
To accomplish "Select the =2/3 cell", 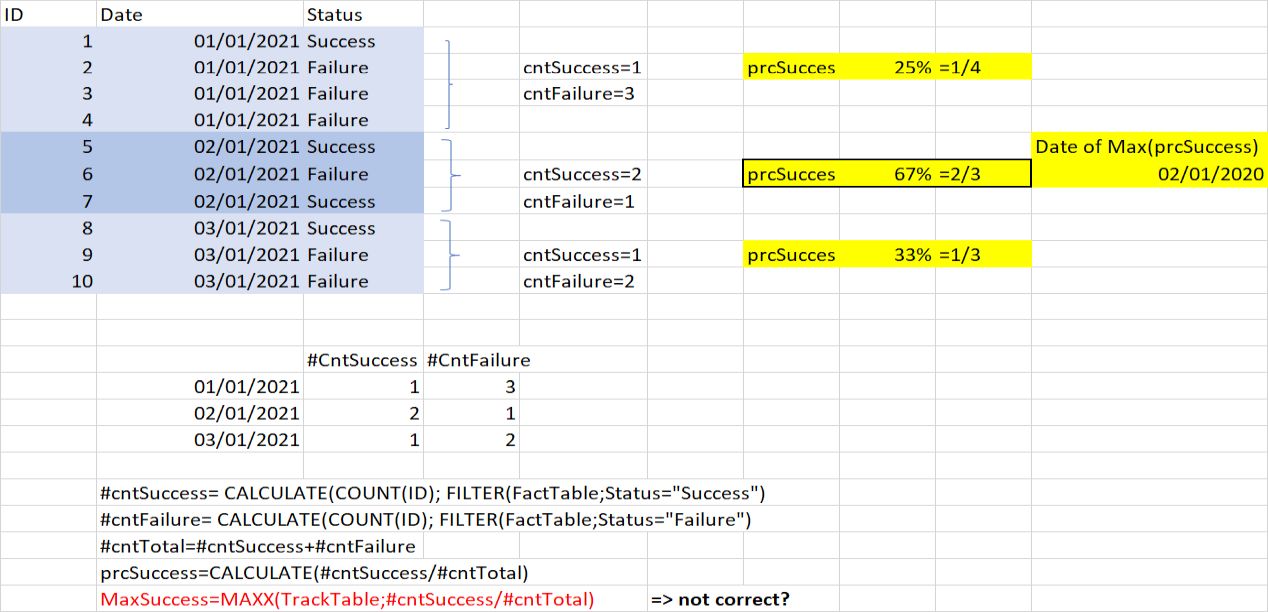I will pos(983,174).
